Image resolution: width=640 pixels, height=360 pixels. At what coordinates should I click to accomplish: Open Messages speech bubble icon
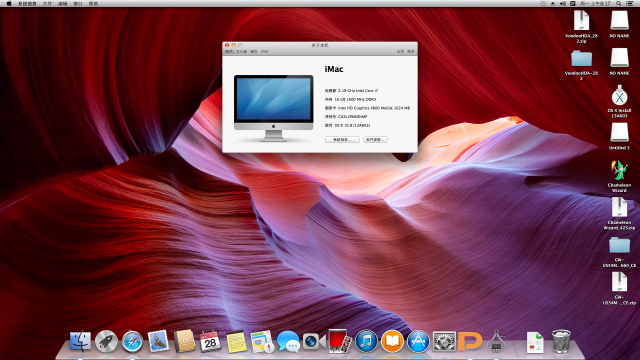(288, 341)
